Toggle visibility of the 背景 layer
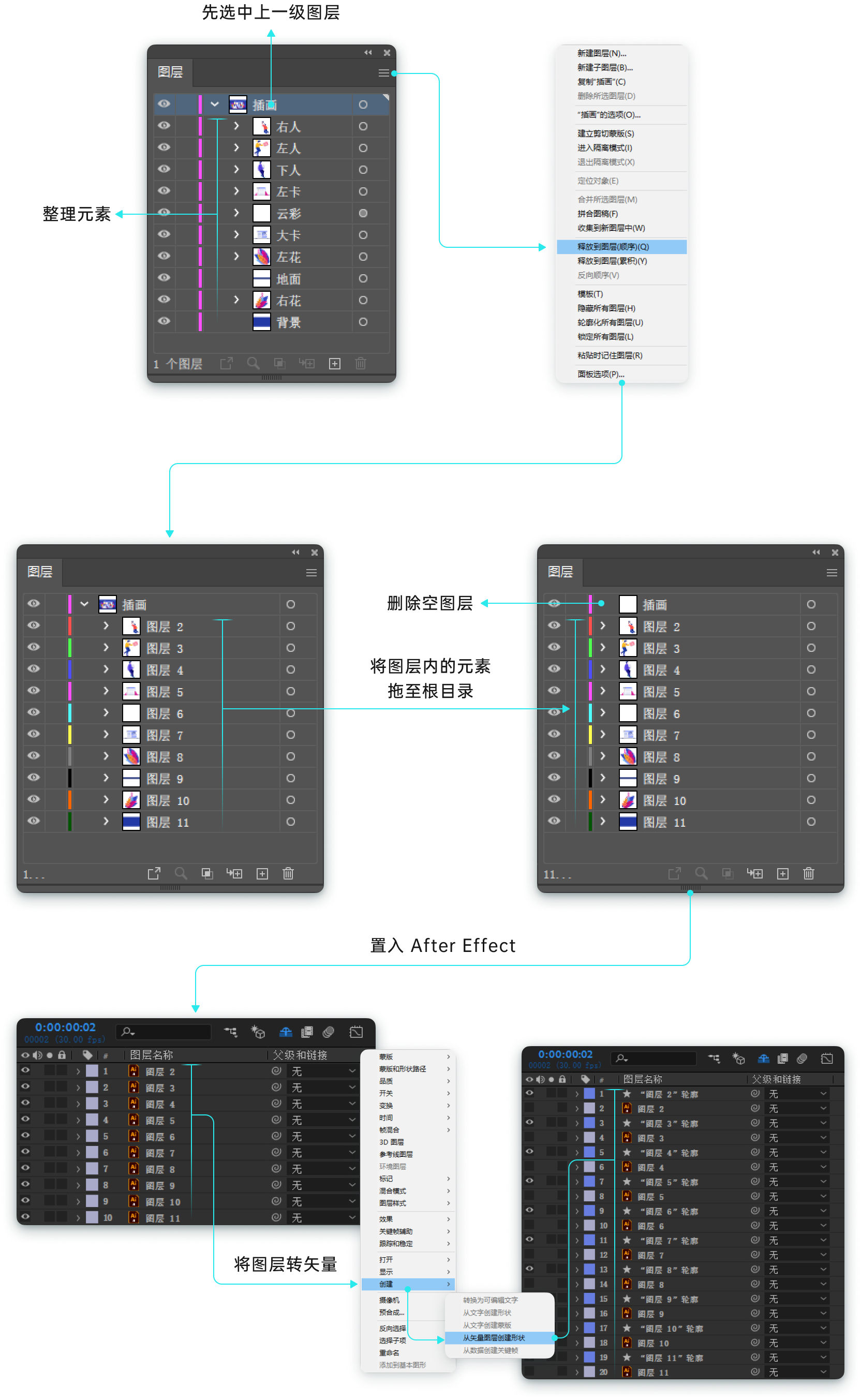Screen dimensions: 861x1400 pos(164,321)
